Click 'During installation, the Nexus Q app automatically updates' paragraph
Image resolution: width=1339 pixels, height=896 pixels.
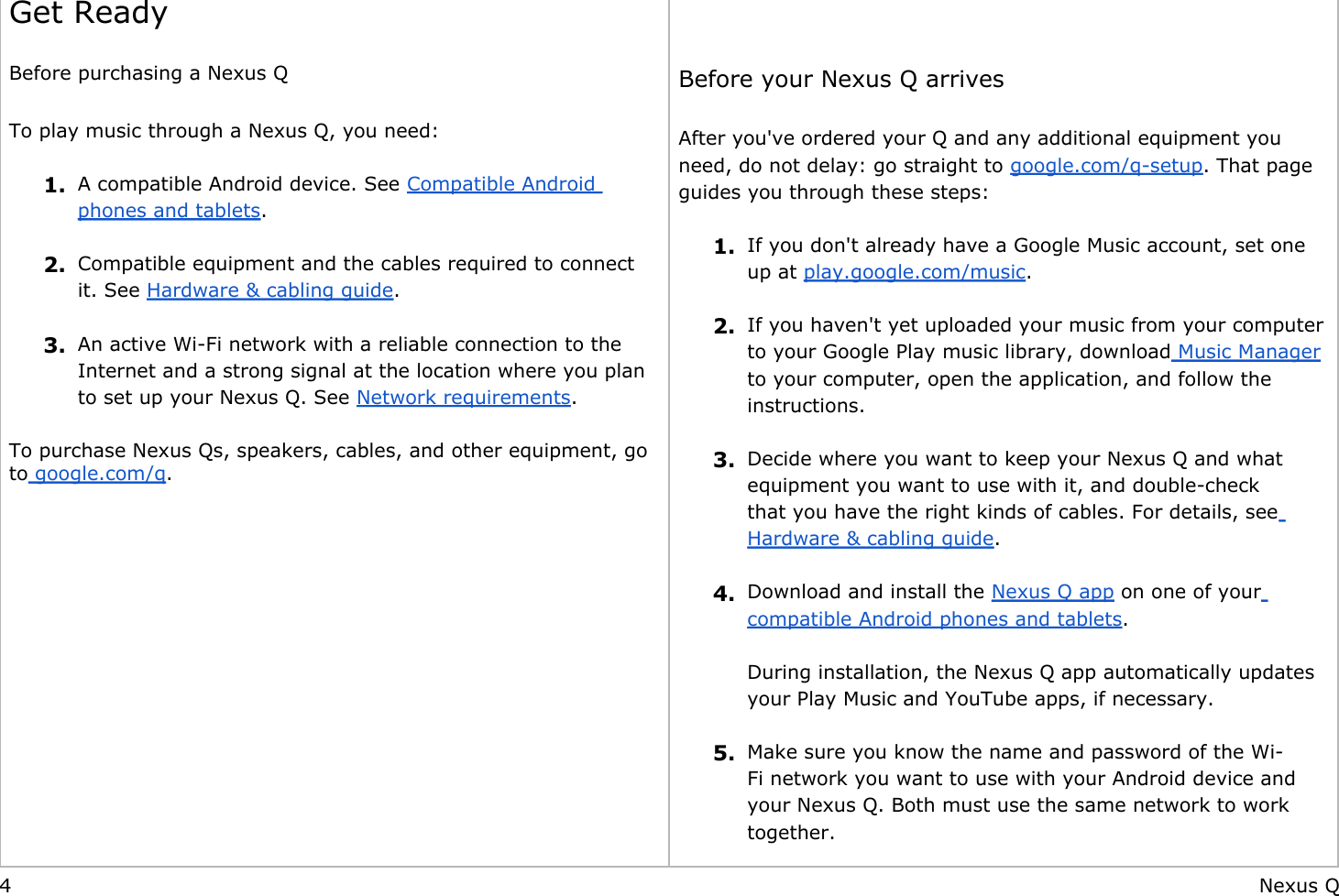(1031, 685)
